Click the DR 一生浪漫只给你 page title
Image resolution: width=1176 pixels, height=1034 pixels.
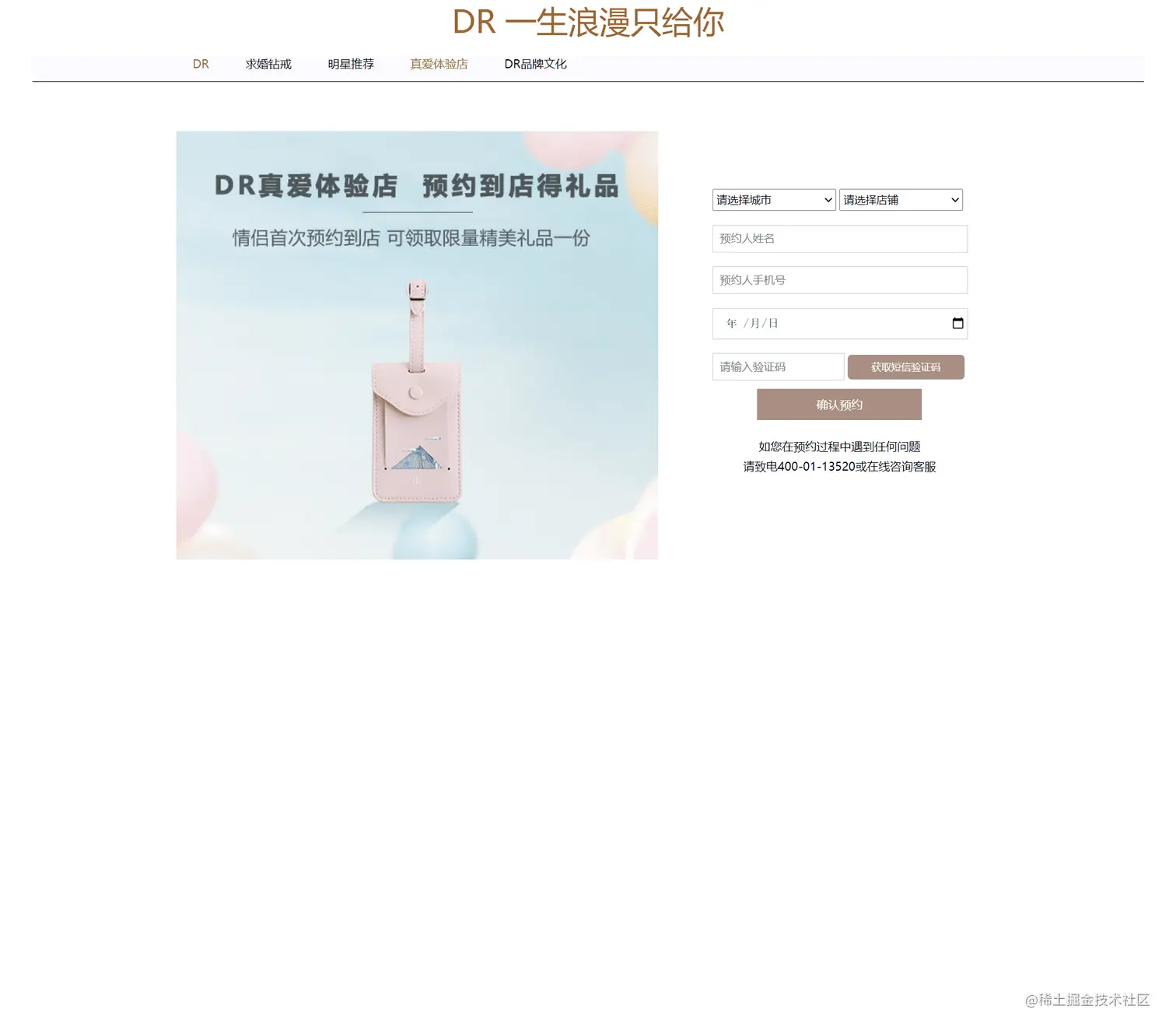pos(588,23)
